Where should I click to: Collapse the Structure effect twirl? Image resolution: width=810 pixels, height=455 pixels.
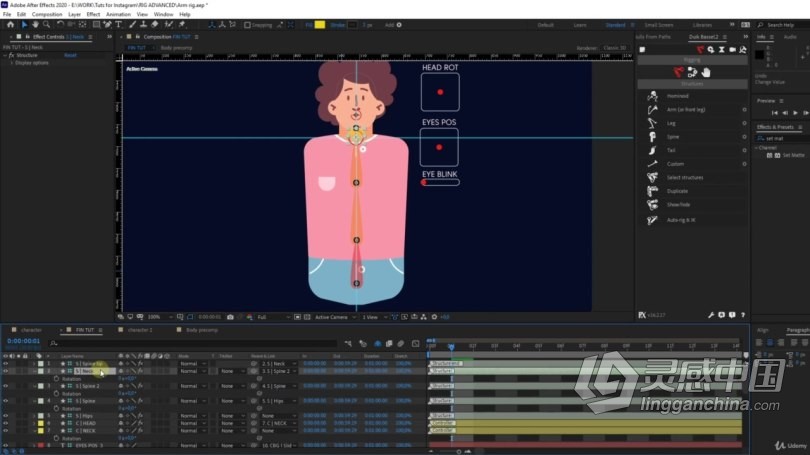click(5, 55)
